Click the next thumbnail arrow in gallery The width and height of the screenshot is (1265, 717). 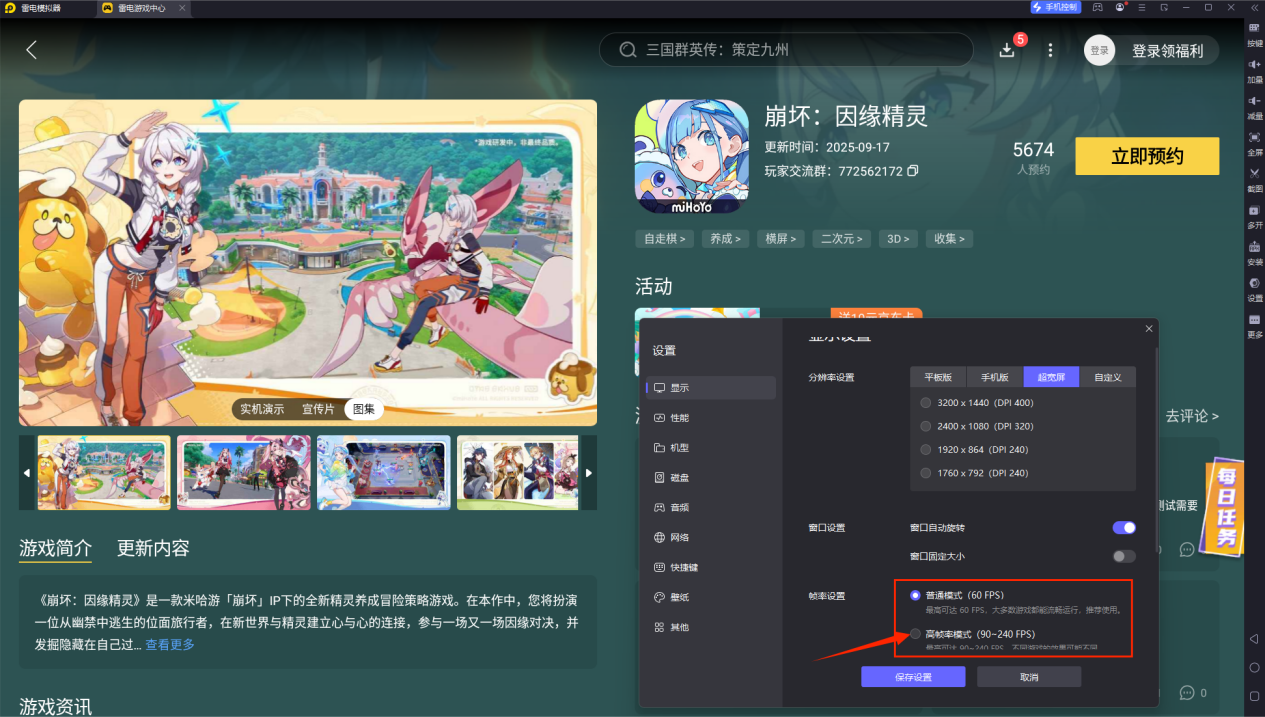point(589,473)
